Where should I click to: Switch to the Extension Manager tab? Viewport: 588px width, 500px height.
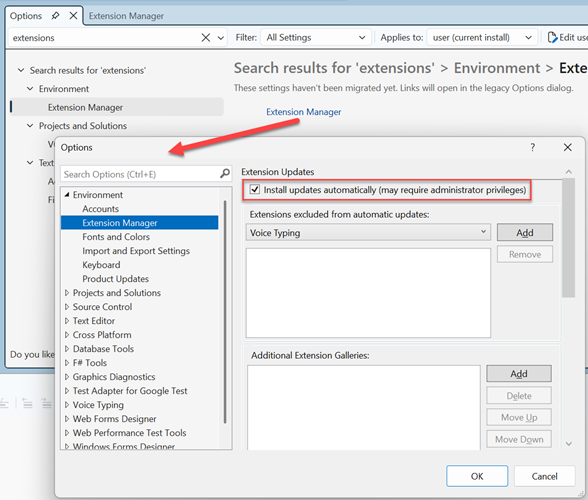coord(126,16)
